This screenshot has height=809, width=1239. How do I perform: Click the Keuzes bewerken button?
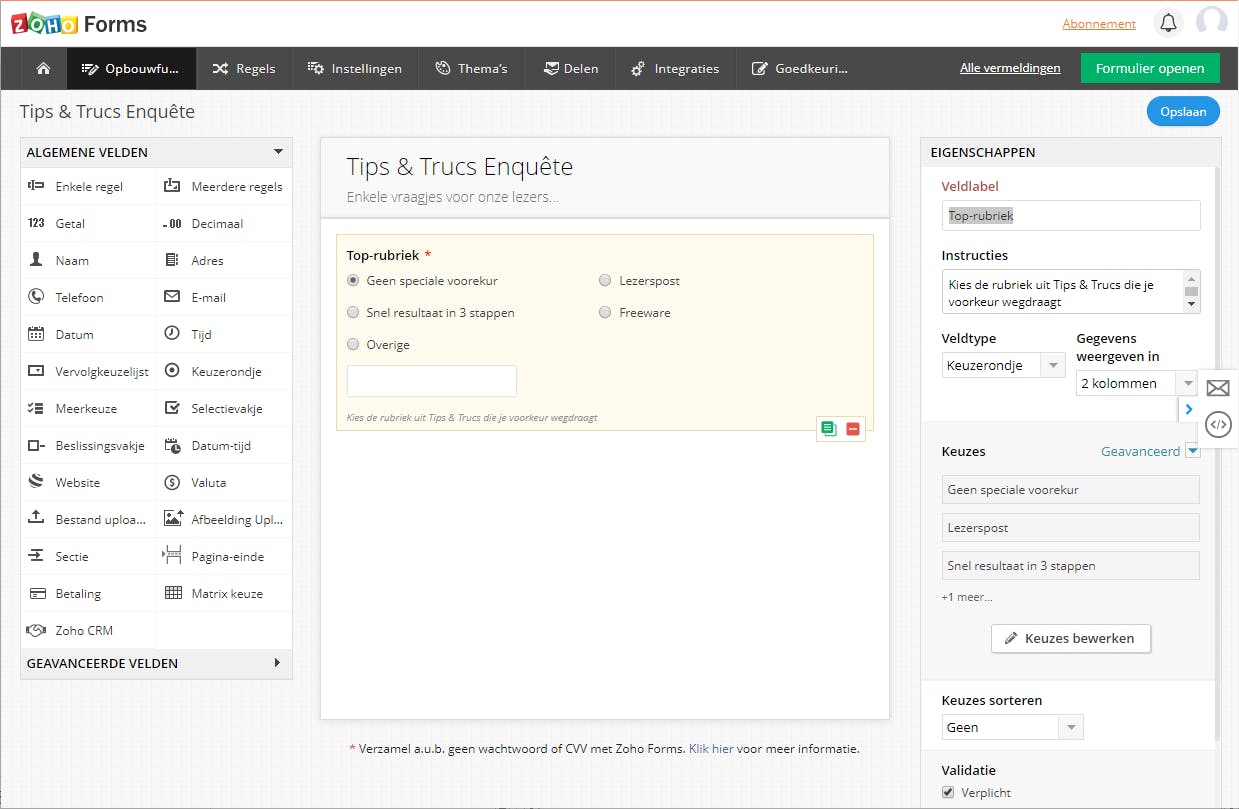1070,638
